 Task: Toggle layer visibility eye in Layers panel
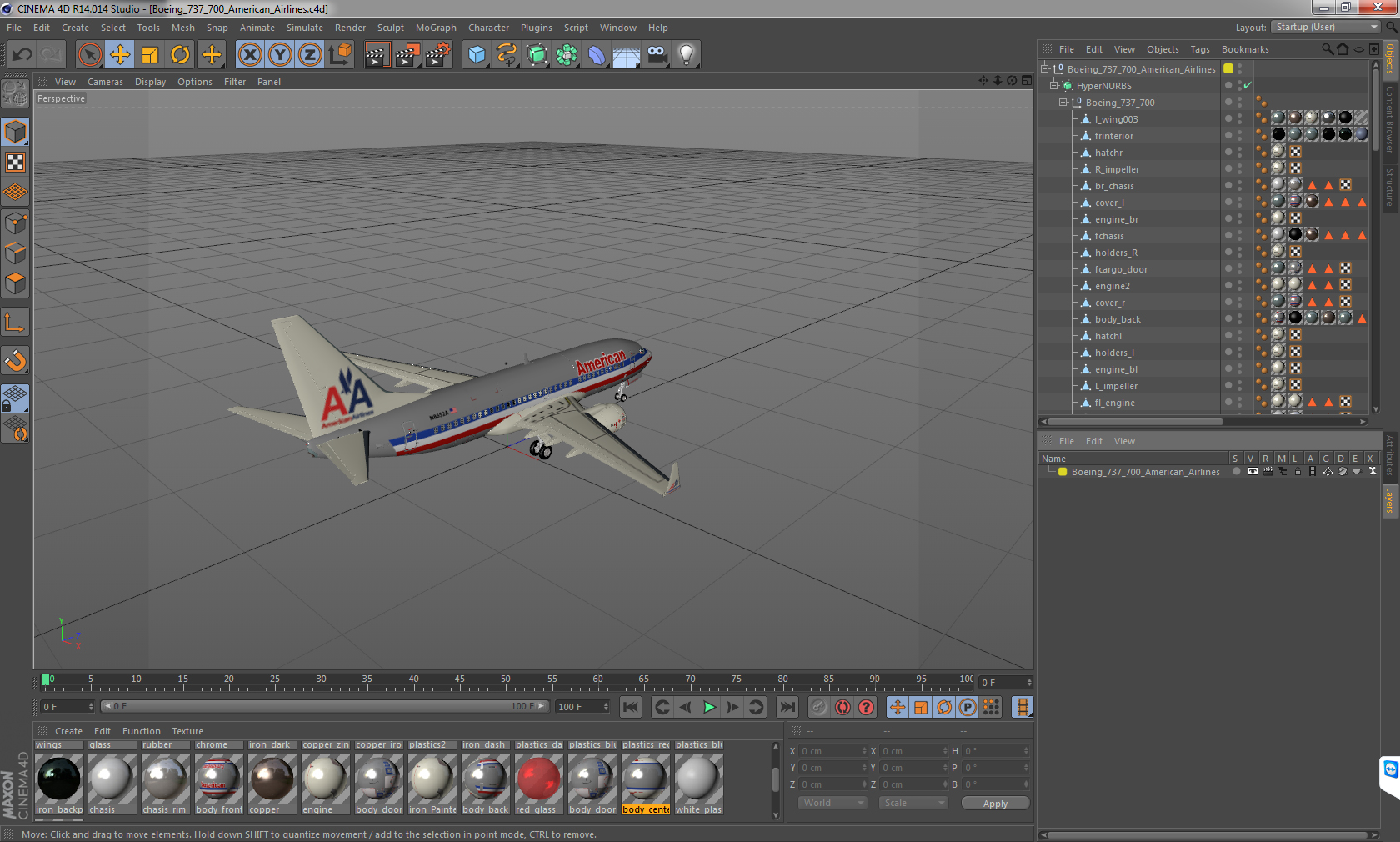[x=1252, y=471]
